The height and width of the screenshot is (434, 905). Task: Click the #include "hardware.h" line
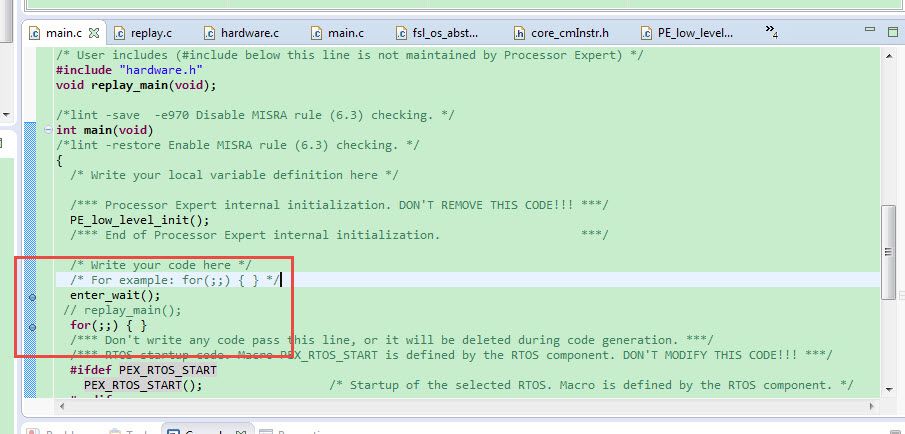point(129,70)
